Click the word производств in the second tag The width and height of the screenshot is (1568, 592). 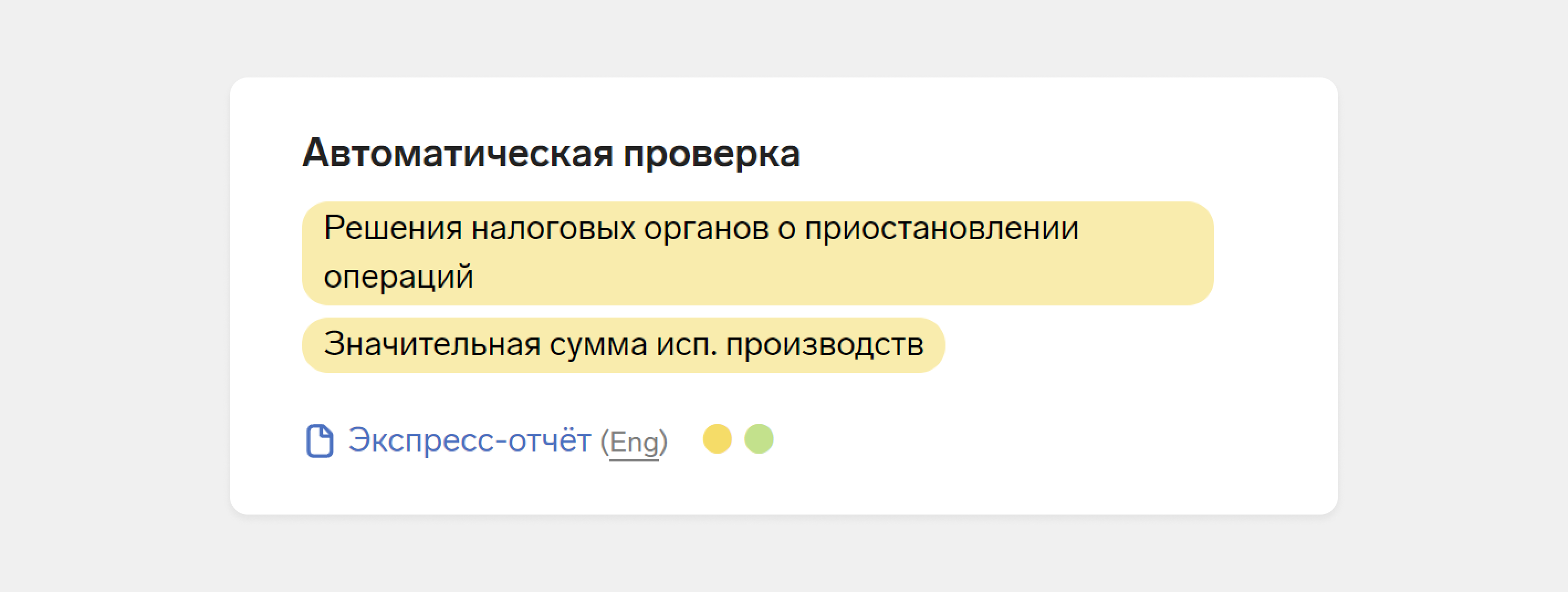(x=825, y=346)
